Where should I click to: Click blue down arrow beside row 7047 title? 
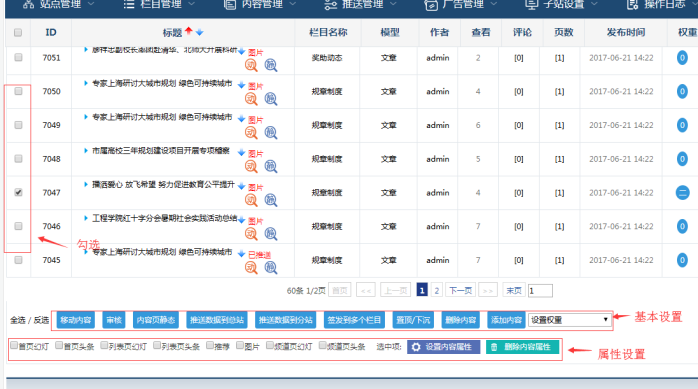241,186
